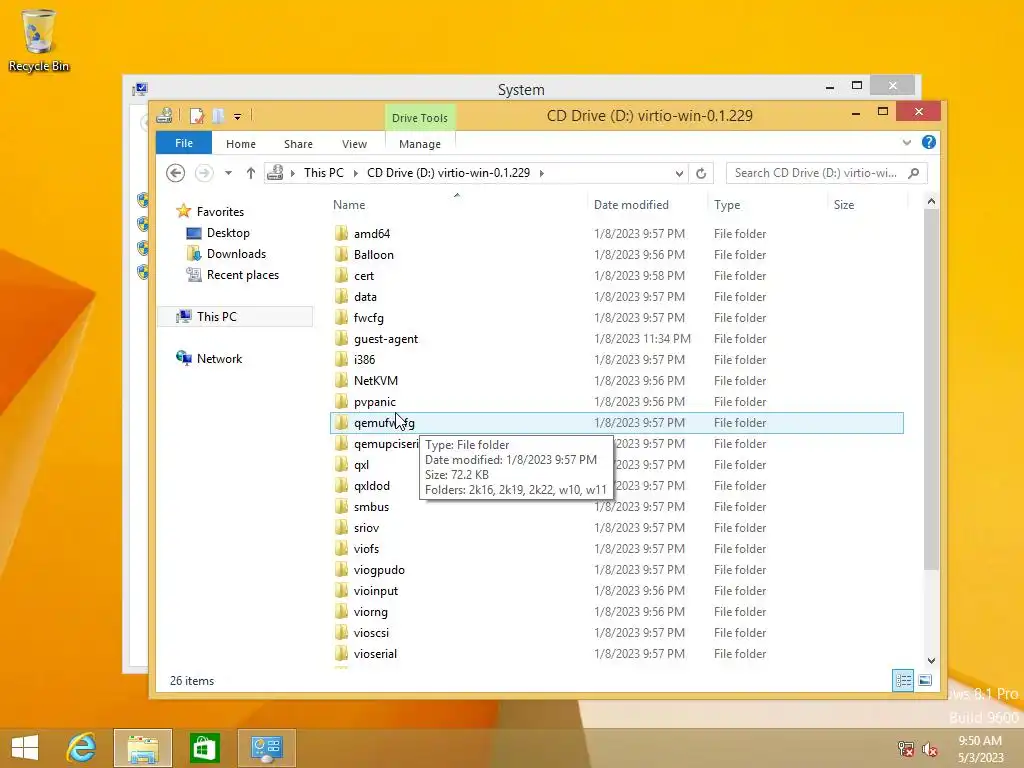Screen dimensions: 1024x768
Task: Go back with the Back arrow
Action: tap(175, 173)
